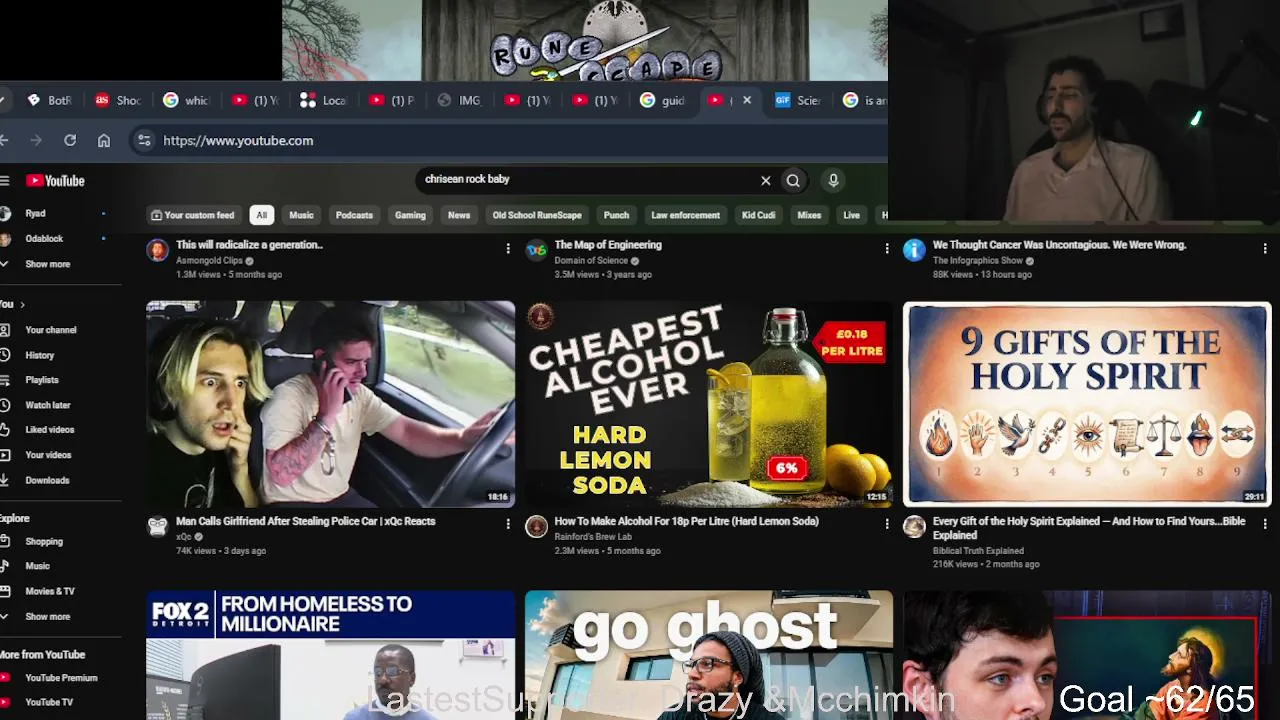Close the active YouTube browser tab
This screenshot has height=720, width=1280.
pyautogui.click(x=747, y=100)
